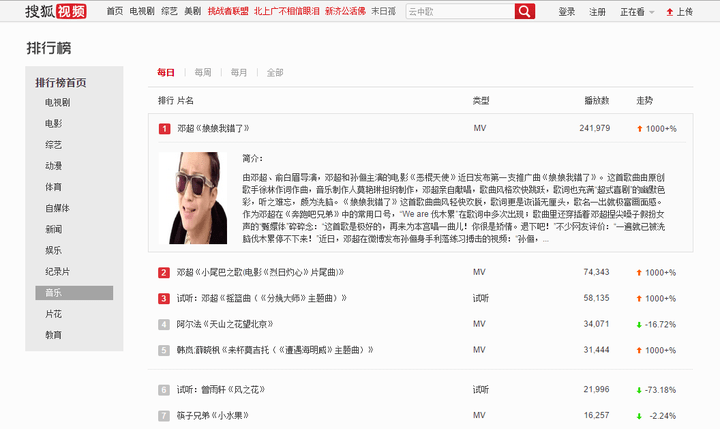
Task: Select 电影 category in sidebar
Action: pyautogui.click(x=53, y=124)
